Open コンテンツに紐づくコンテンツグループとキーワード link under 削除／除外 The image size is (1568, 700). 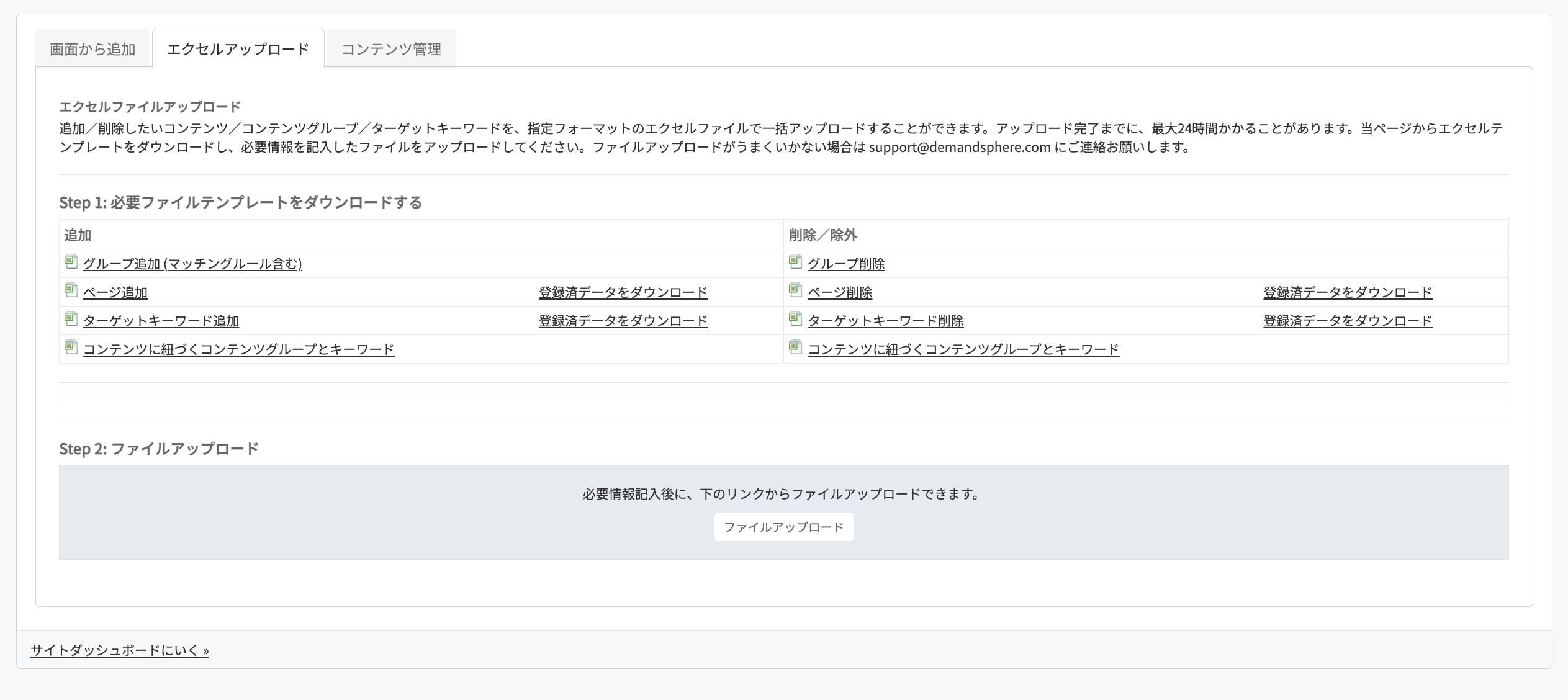click(x=963, y=349)
